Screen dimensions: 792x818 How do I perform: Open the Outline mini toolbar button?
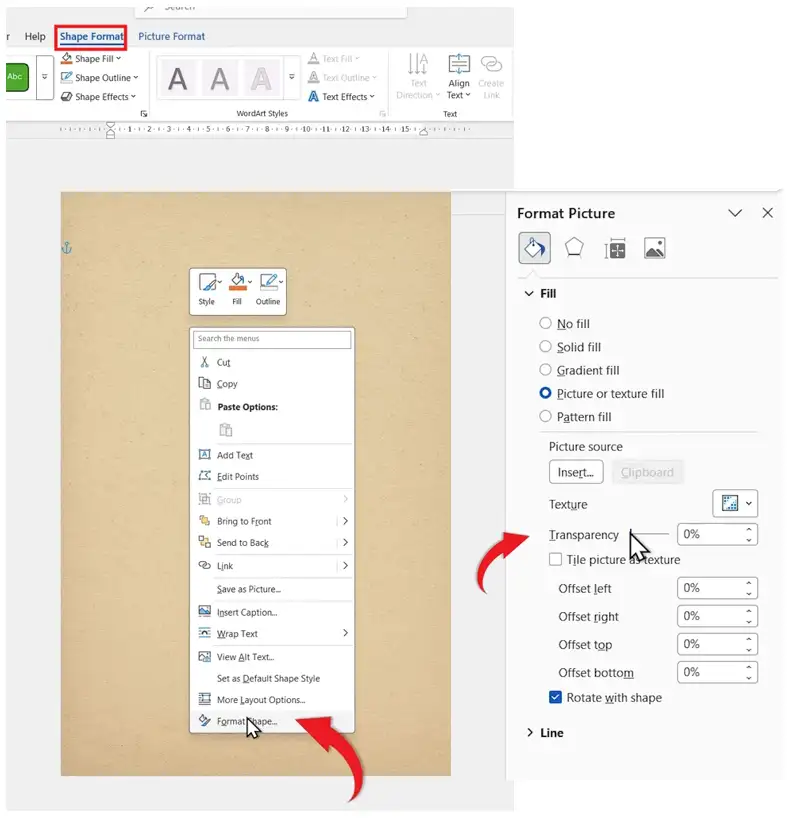click(x=269, y=290)
